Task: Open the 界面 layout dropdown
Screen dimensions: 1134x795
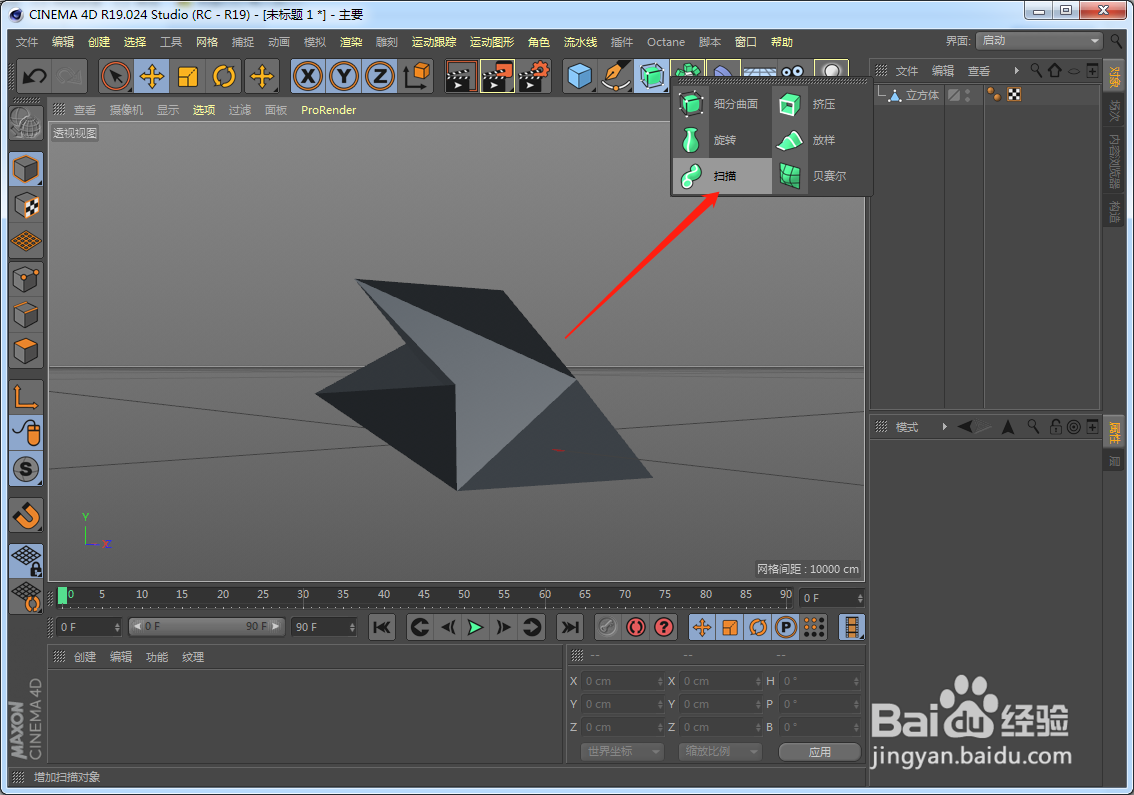Action: tap(1039, 41)
